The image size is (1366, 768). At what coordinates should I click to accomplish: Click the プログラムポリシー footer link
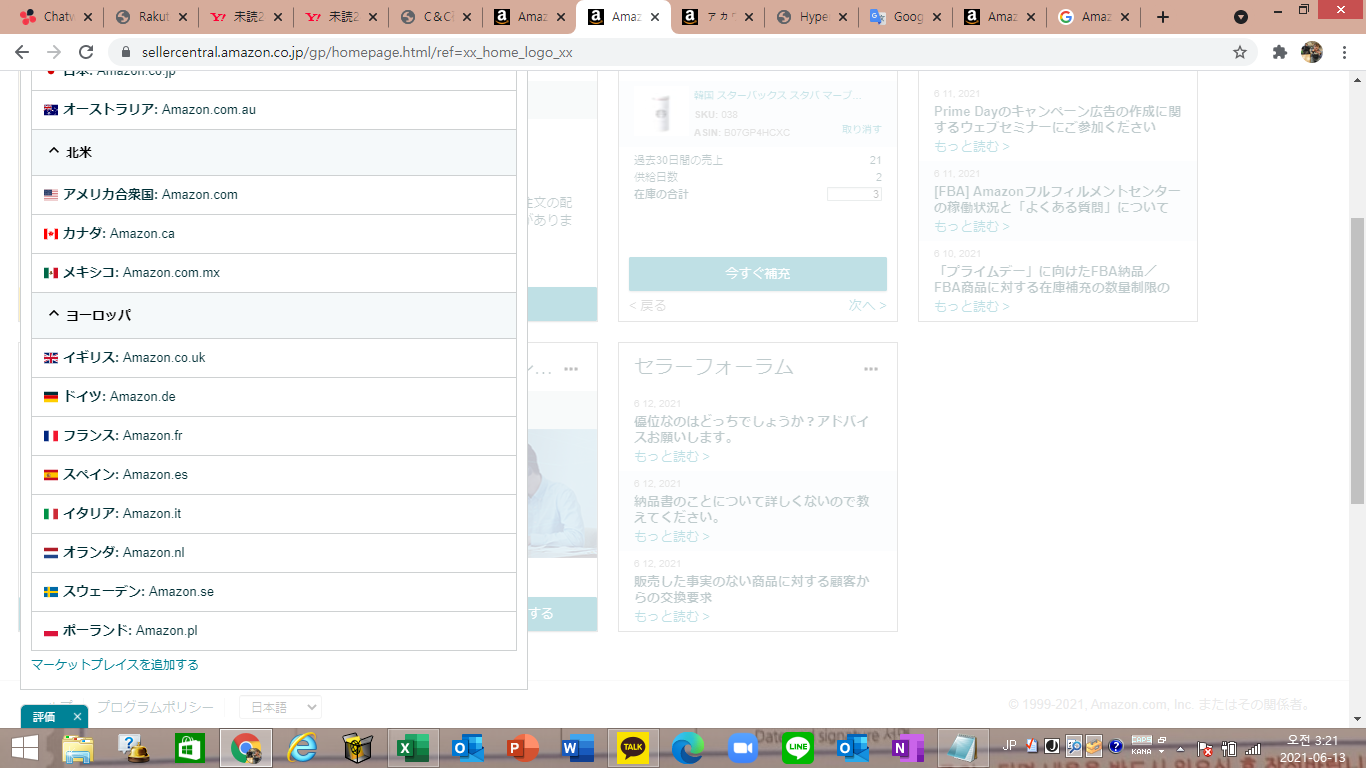(x=155, y=707)
